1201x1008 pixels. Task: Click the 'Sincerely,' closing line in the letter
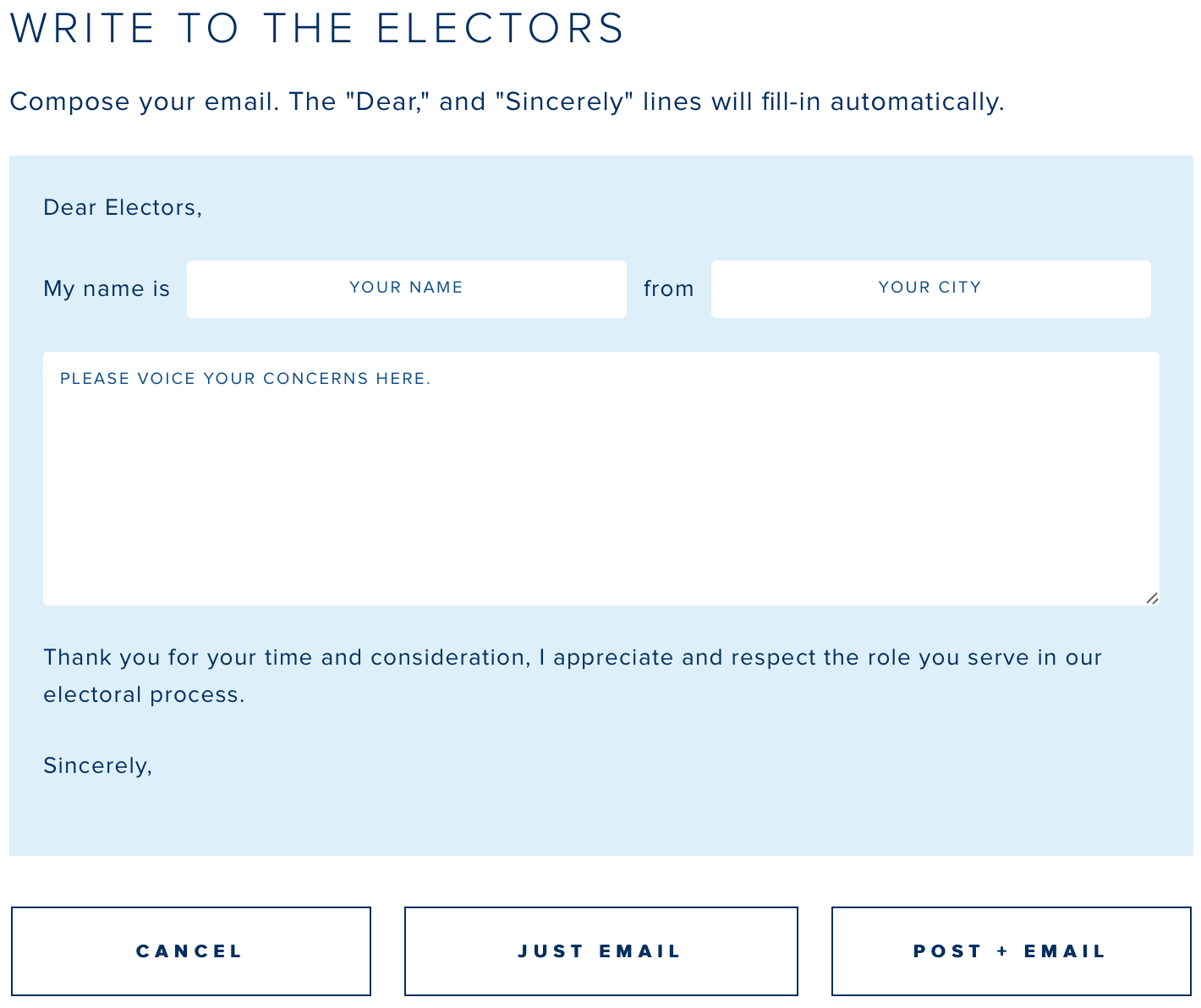[x=97, y=765]
